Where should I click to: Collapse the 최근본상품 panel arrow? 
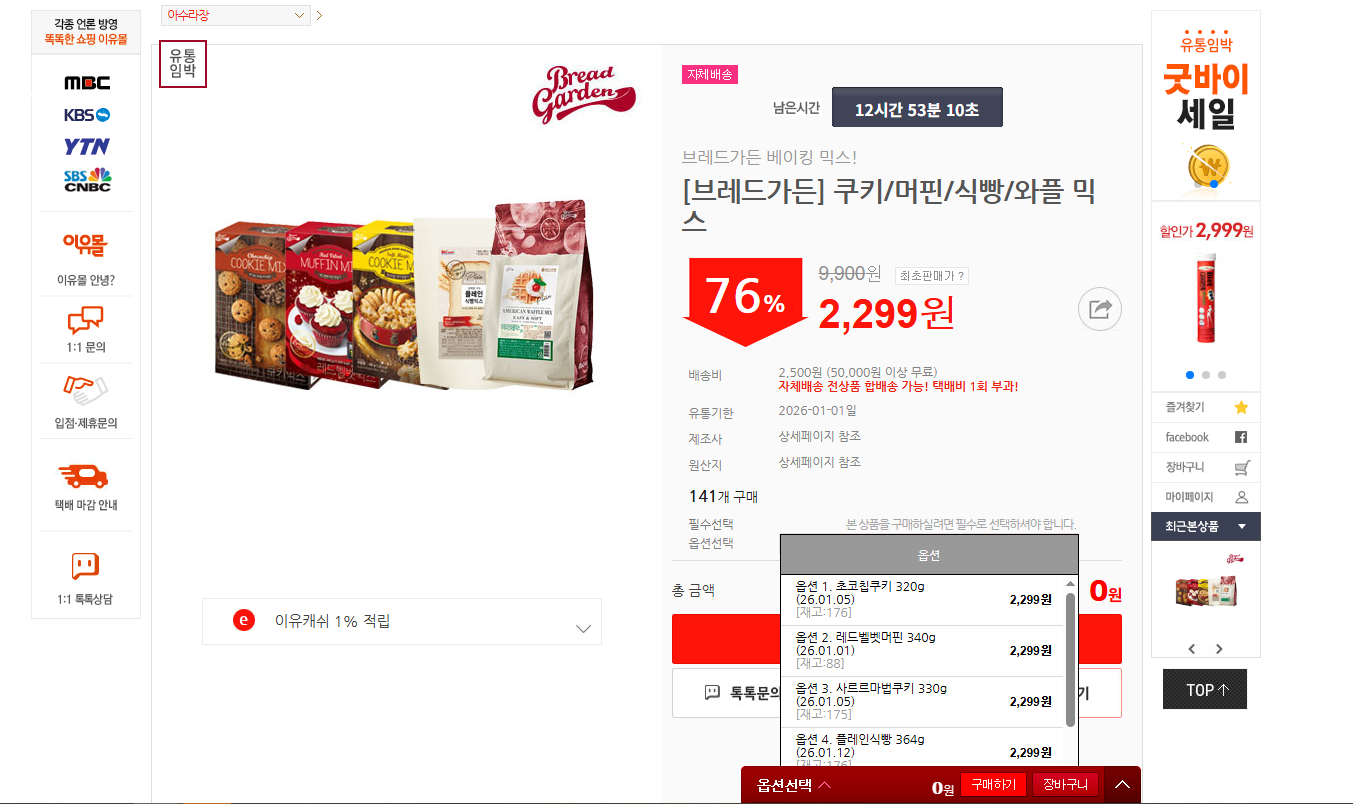click(x=1242, y=527)
